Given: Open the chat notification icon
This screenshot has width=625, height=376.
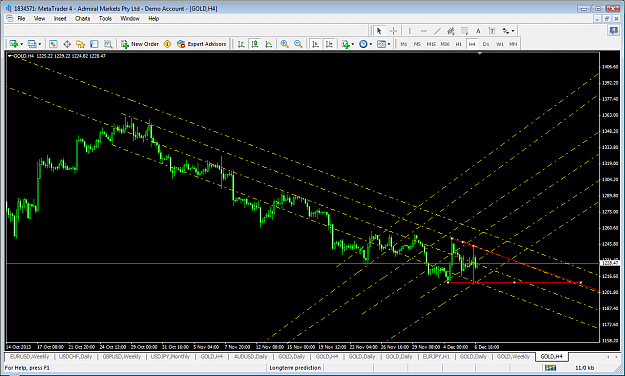Looking at the screenshot, I should (x=614, y=30).
